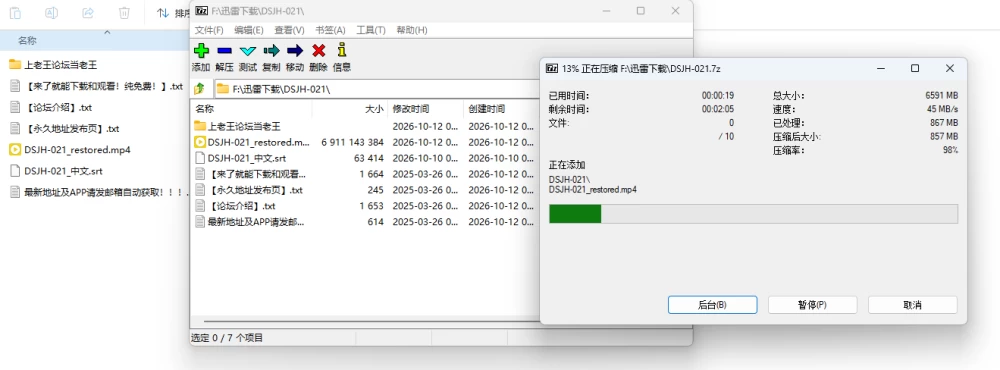Click Explorer delete trash icon

pos(125,13)
